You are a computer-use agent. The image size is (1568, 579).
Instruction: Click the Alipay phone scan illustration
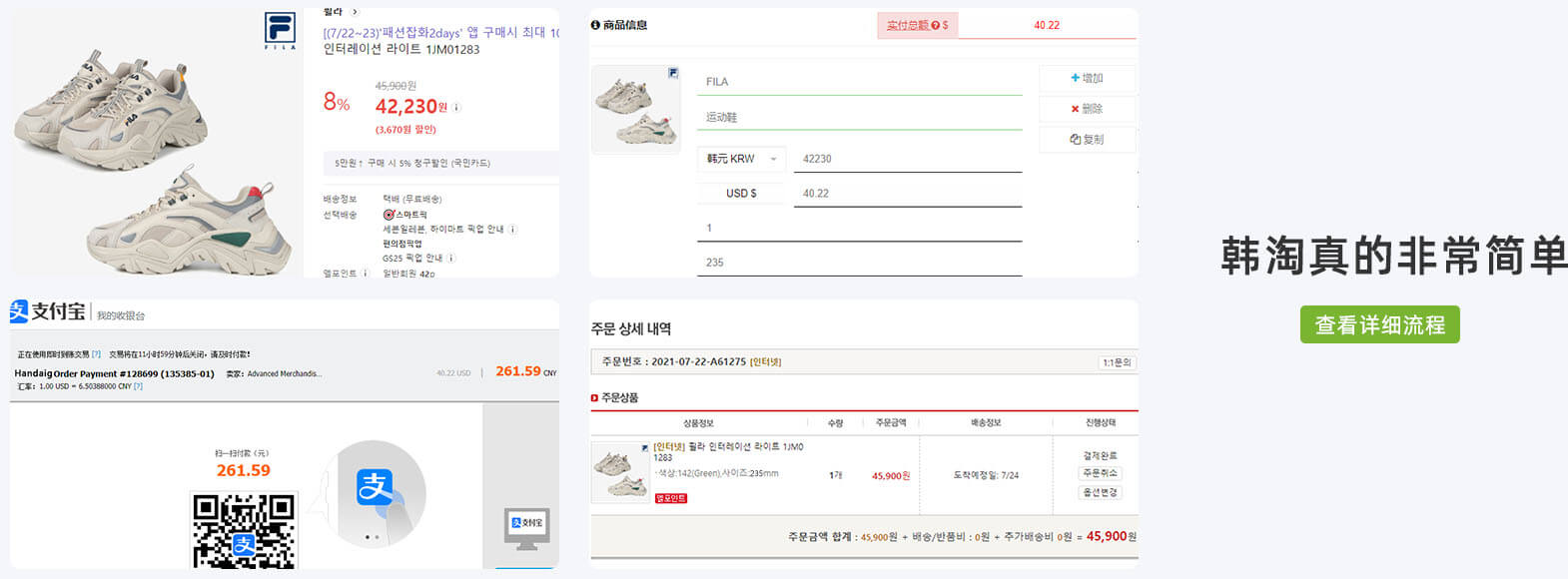click(x=378, y=494)
